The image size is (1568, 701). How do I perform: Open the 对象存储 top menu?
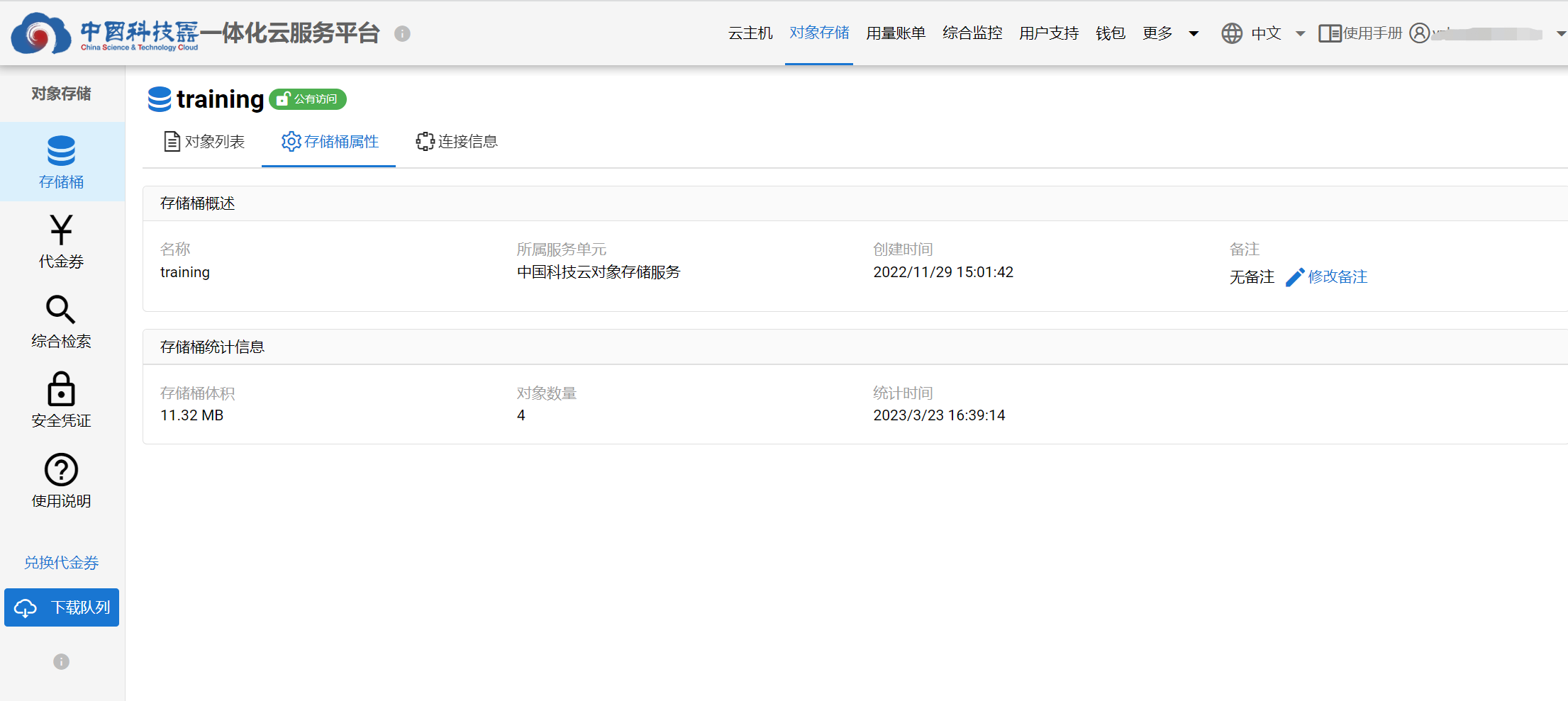coord(819,33)
